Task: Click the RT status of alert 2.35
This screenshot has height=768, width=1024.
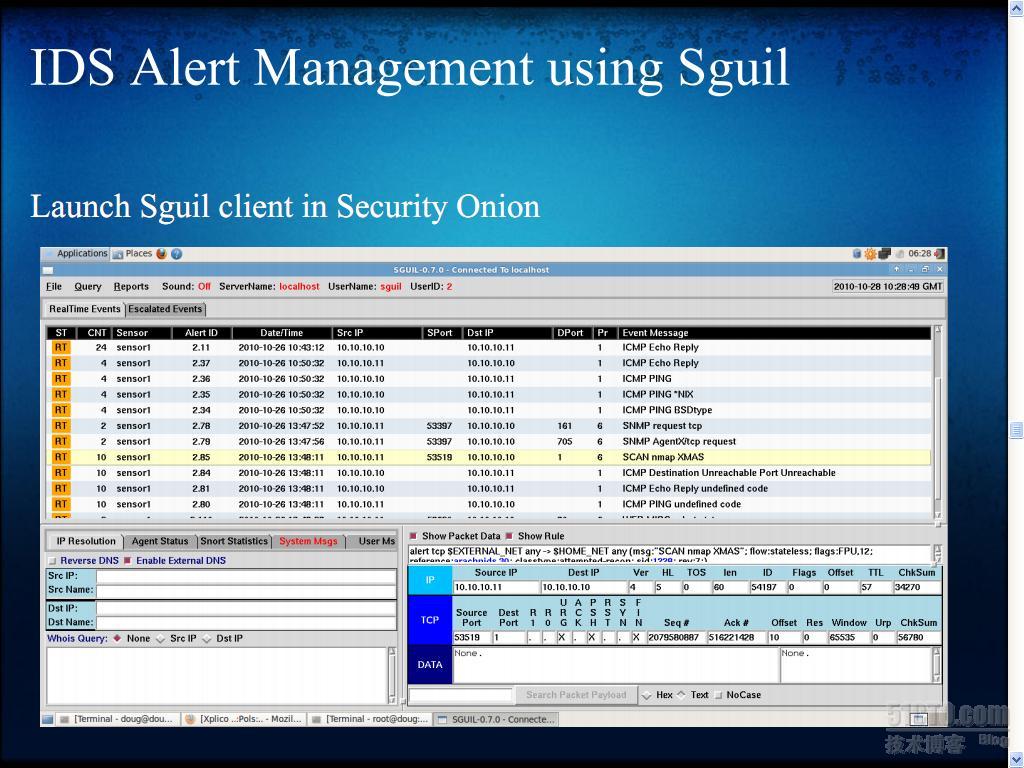Action: click(x=61, y=394)
